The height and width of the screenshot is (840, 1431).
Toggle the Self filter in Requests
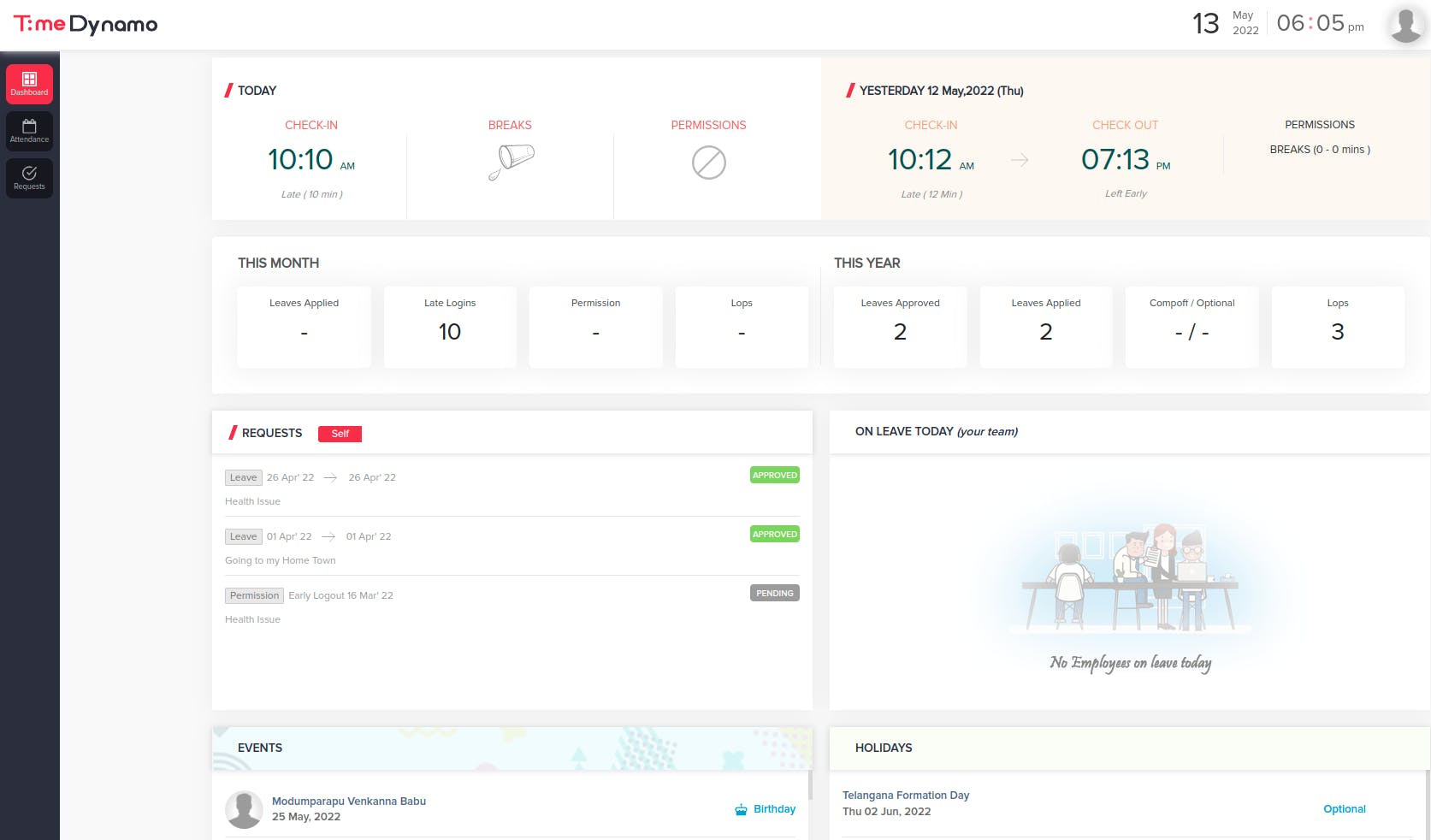coord(340,434)
